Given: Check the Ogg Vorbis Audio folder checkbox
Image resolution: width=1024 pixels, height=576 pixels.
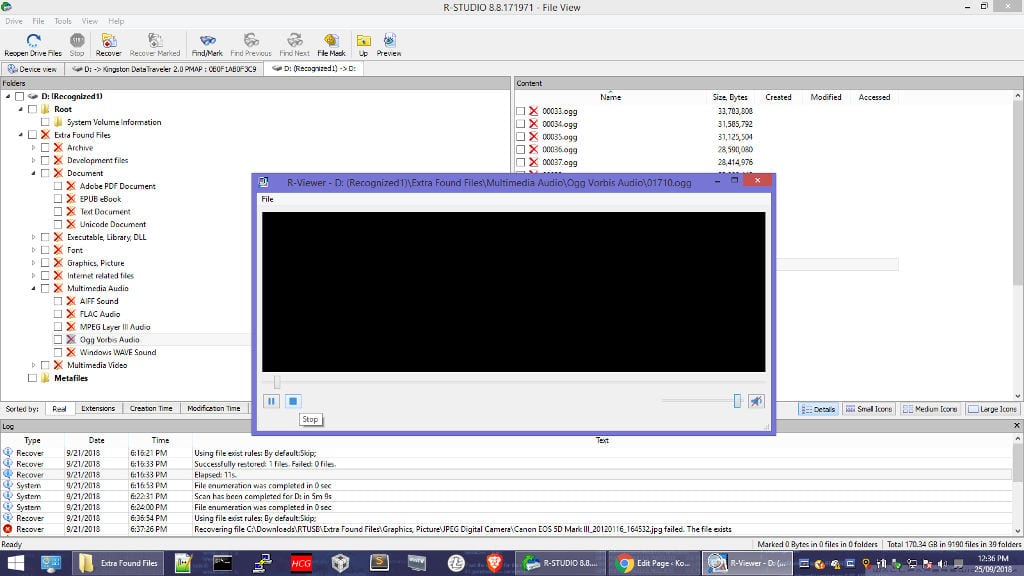Looking at the screenshot, I should pos(58,340).
